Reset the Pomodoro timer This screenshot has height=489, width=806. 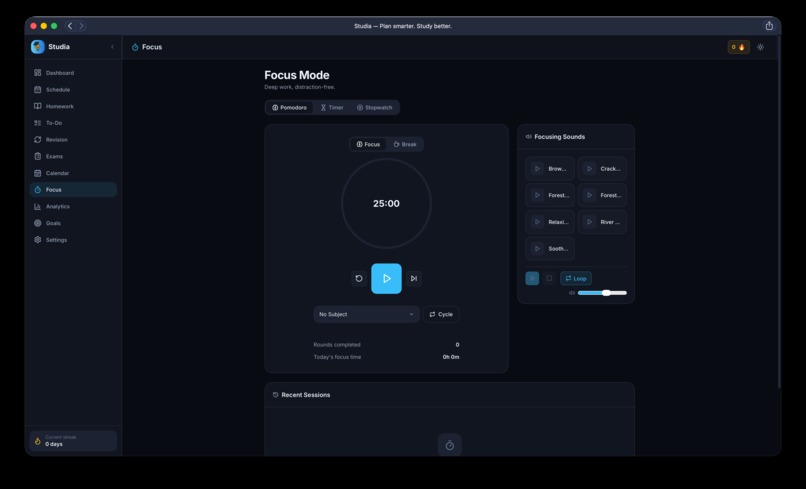coord(359,279)
